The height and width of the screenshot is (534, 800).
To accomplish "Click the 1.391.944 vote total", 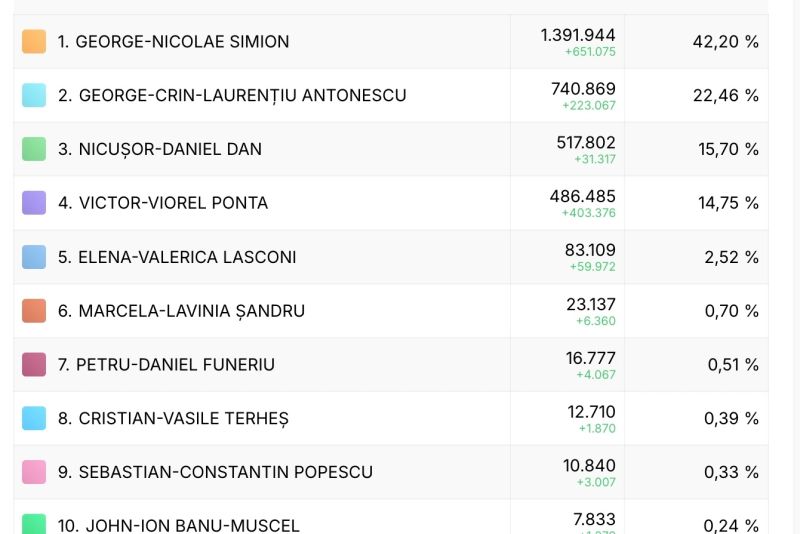I will click(x=578, y=35).
